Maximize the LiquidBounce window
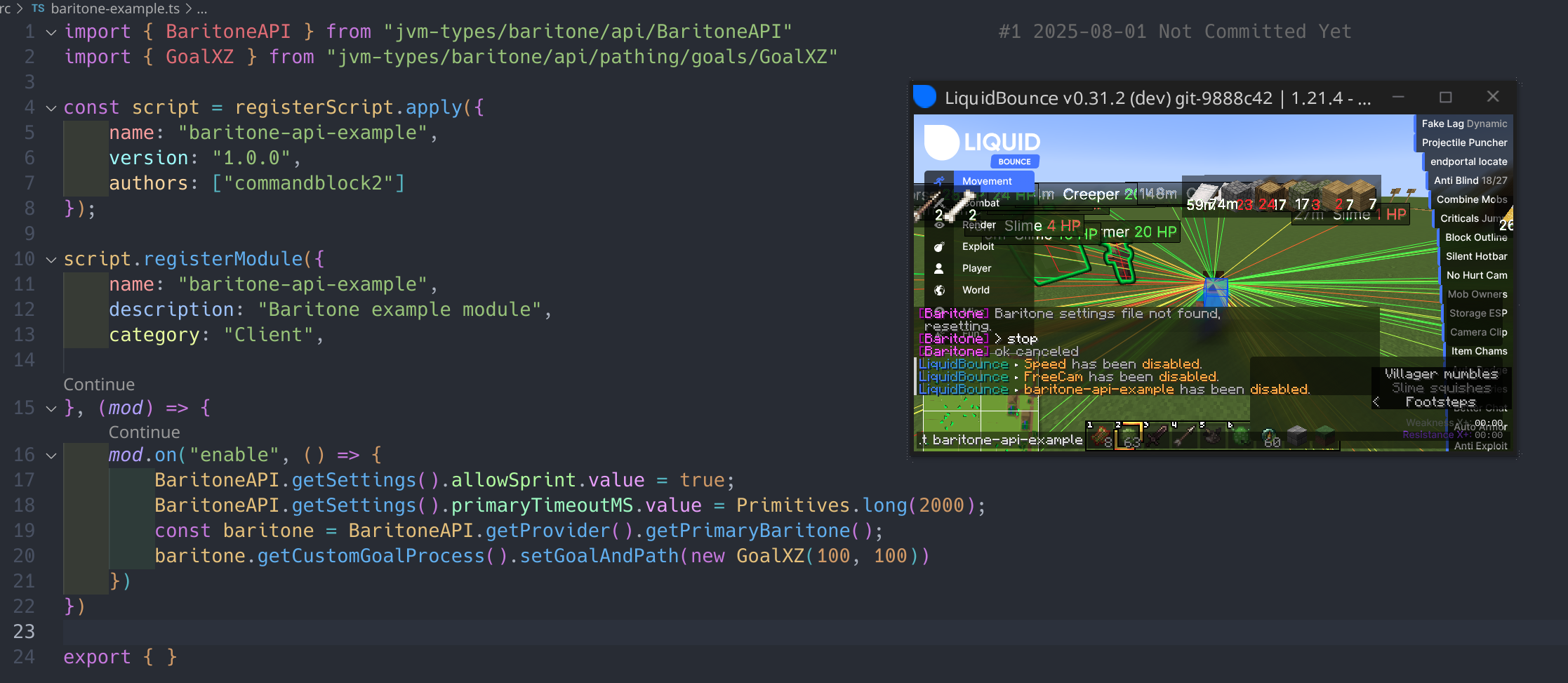This screenshot has height=683, width=1568. 1445,97
